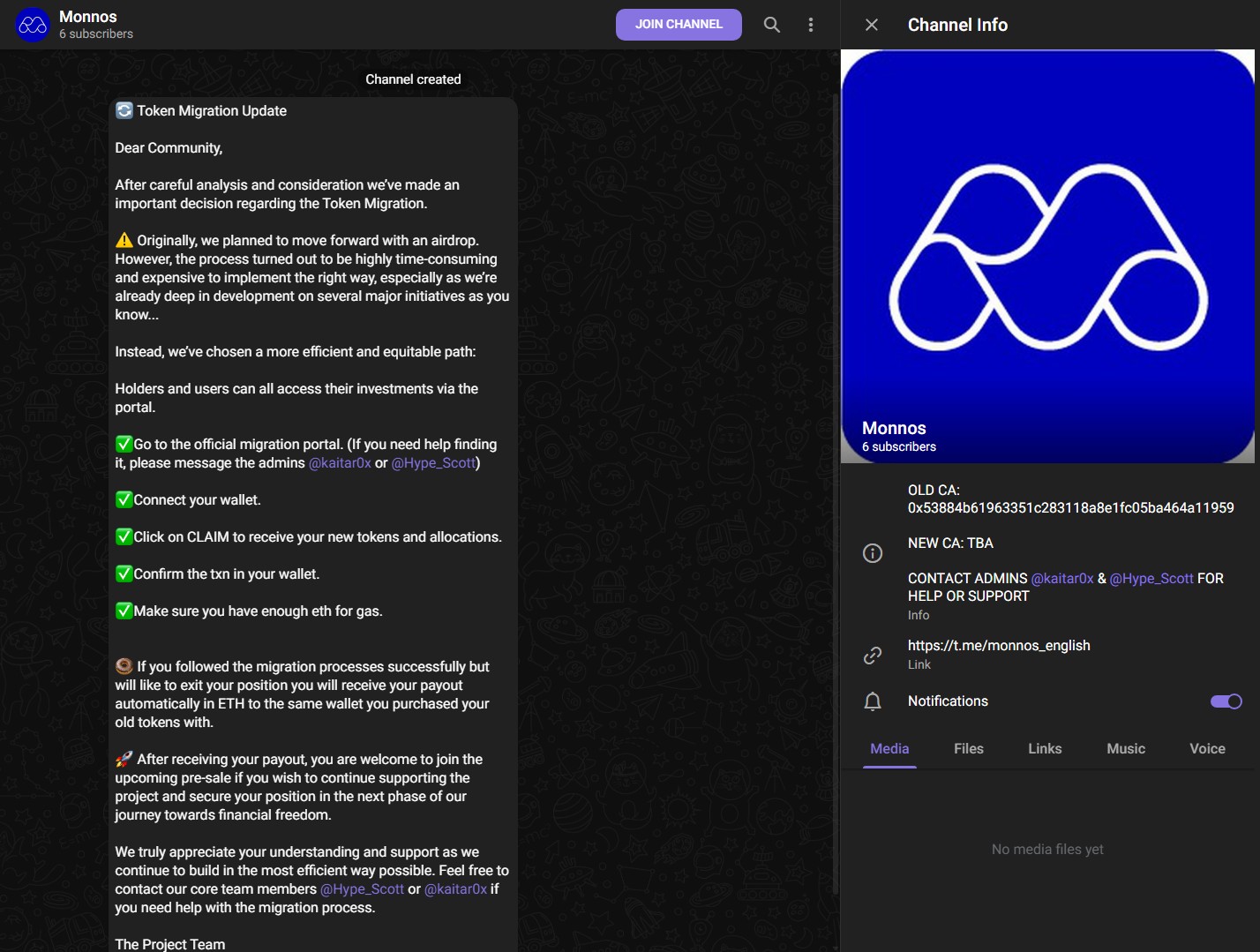Click check mark emoji beside Click on CLAIM
1260x952 pixels.
click(124, 536)
